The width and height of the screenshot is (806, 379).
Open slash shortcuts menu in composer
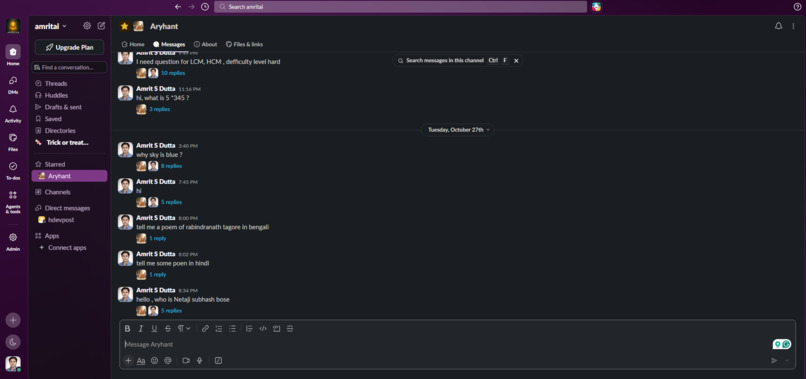pos(218,360)
